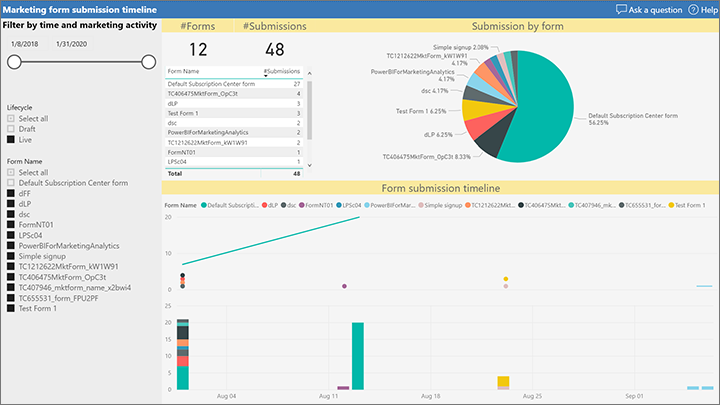Click the dLP red legend marker
Viewport: 720px width, 405px height.
(264, 205)
